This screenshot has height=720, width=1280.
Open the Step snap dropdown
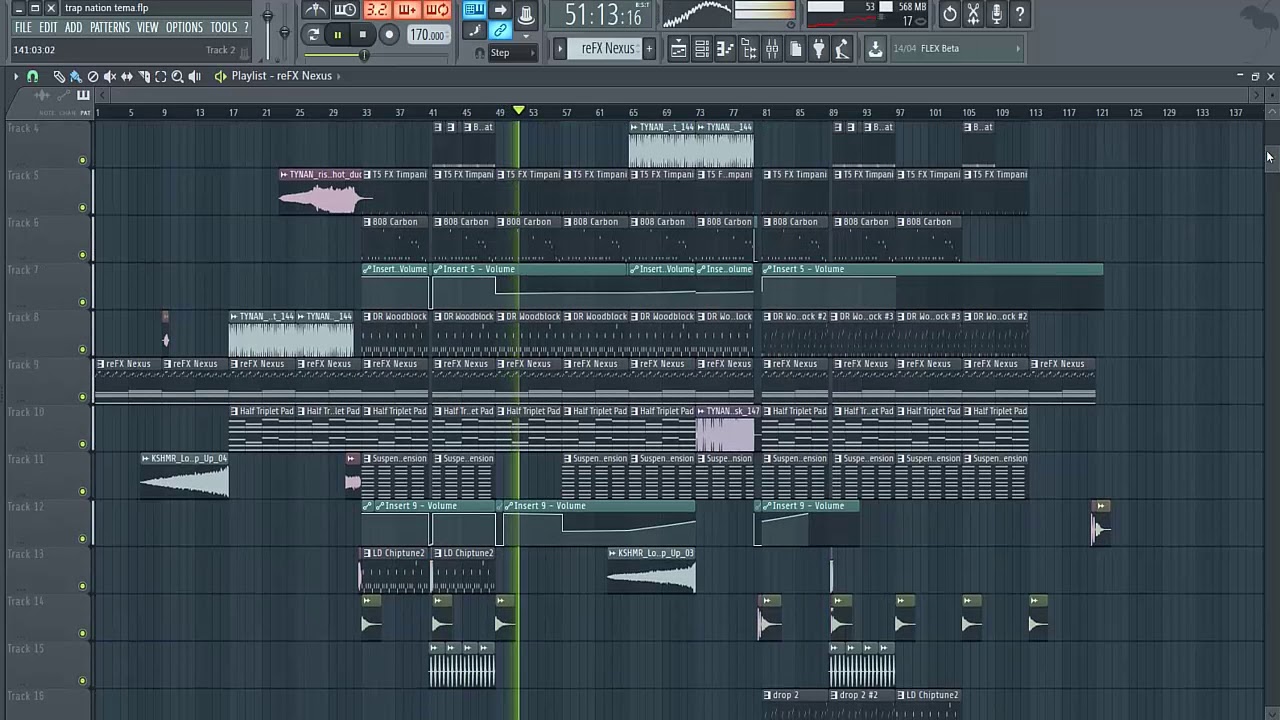click(513, 52)
